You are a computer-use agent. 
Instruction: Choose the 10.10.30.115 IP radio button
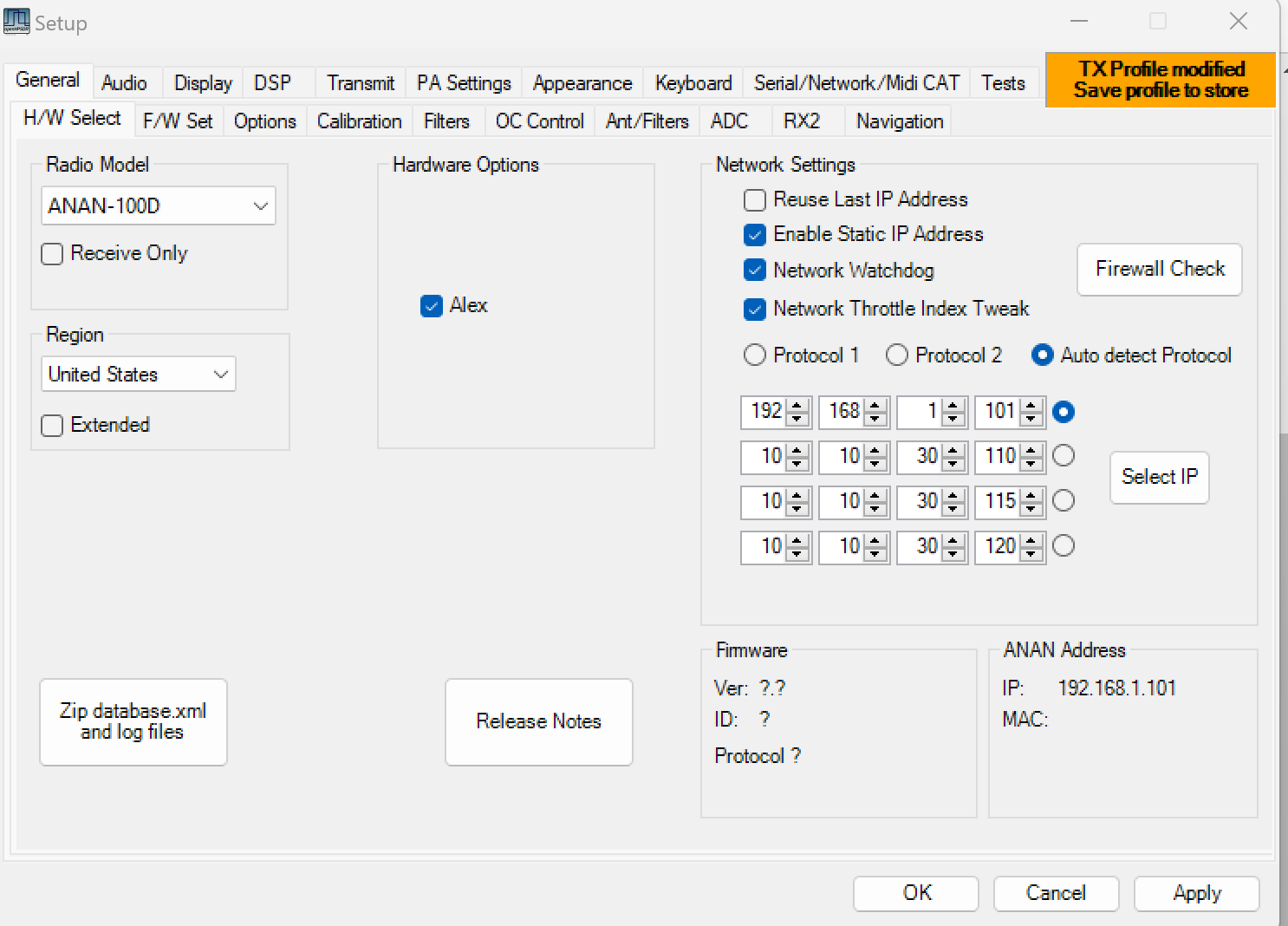coord(1064,501)
